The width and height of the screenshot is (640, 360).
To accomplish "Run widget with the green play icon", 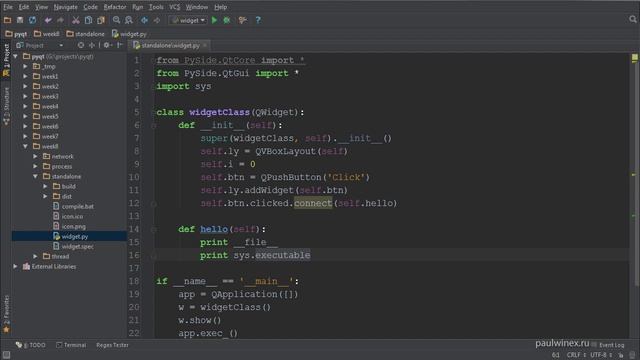I will click(214, 20).
